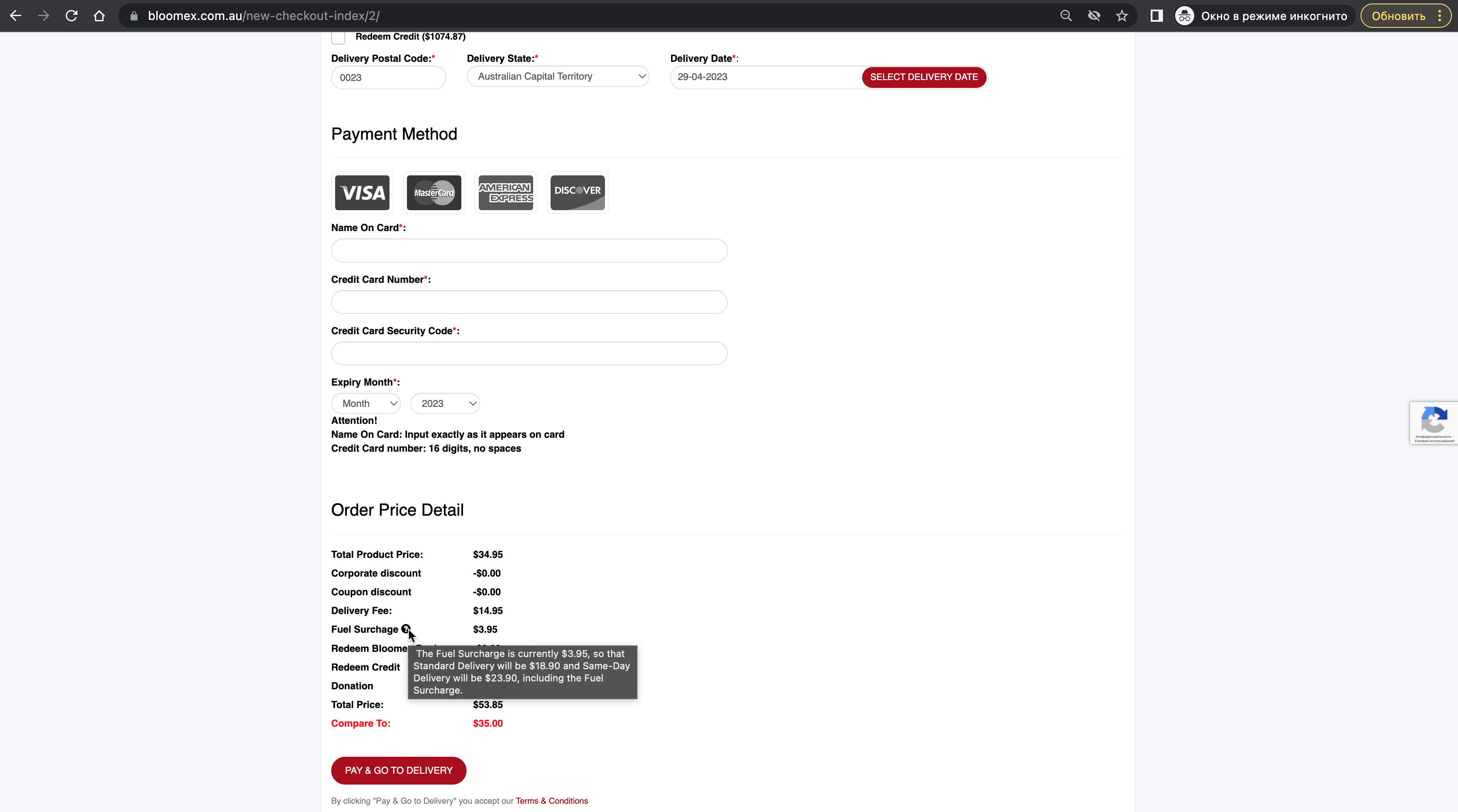Viewport: 1458px width, 812px height.
Task: Choose the MasterCard payment icon
Action: tap(434, 193)
